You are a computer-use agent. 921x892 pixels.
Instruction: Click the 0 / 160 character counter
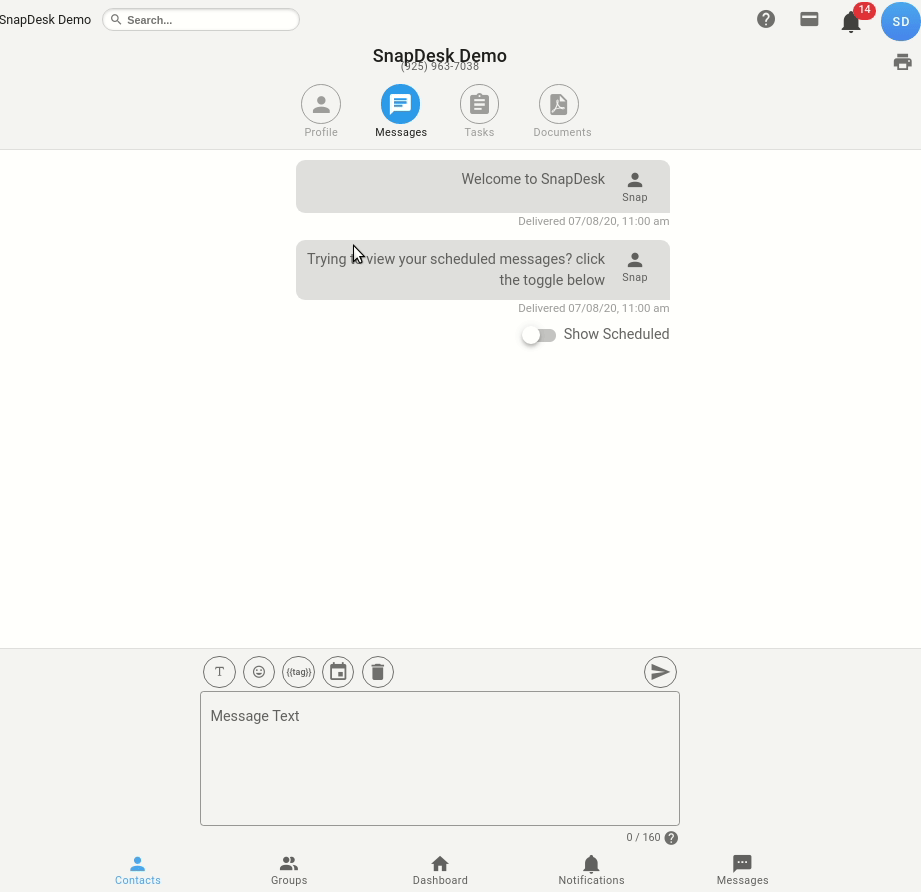(643, 837)
